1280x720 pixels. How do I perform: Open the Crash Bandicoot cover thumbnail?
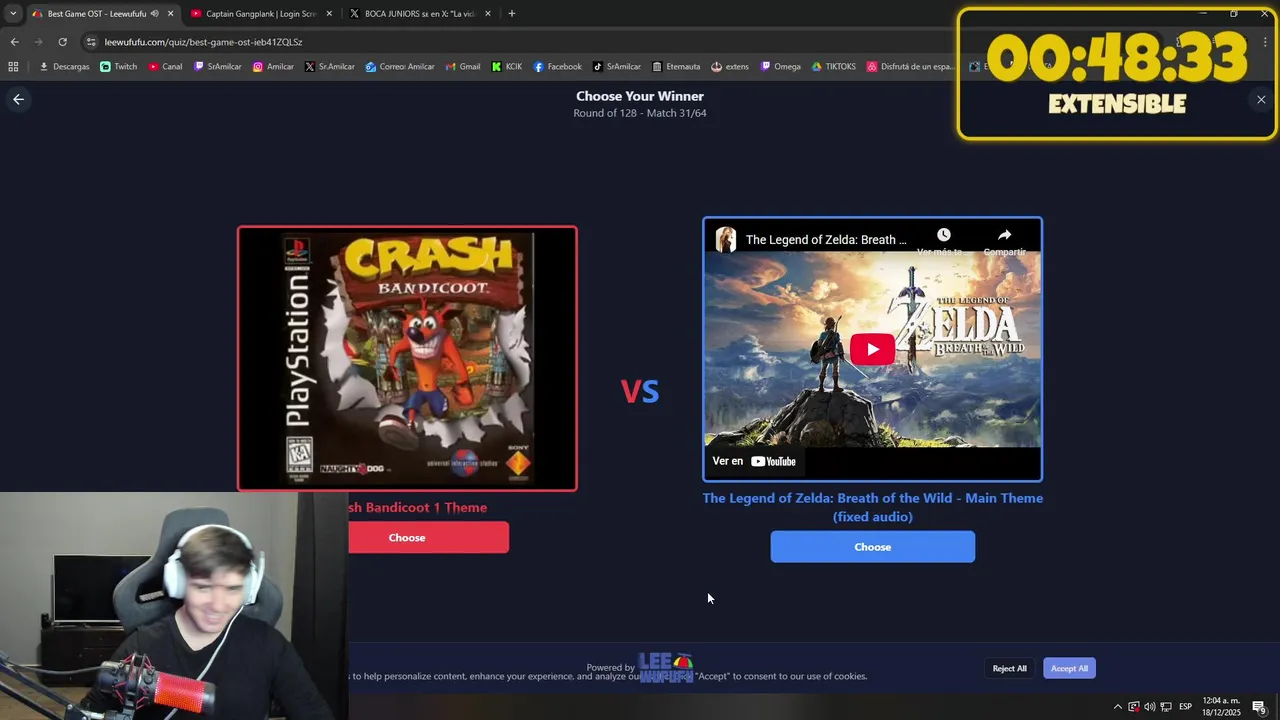(x=407, y=358)
